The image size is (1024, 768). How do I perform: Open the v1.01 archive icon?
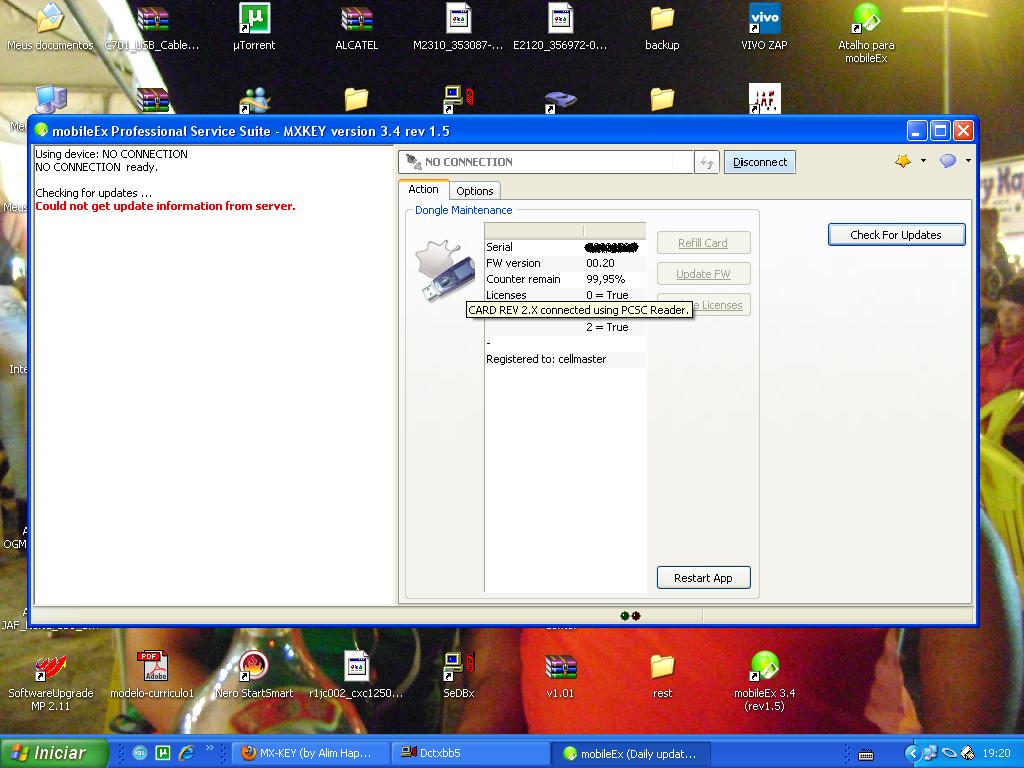(x=560, y=675)
